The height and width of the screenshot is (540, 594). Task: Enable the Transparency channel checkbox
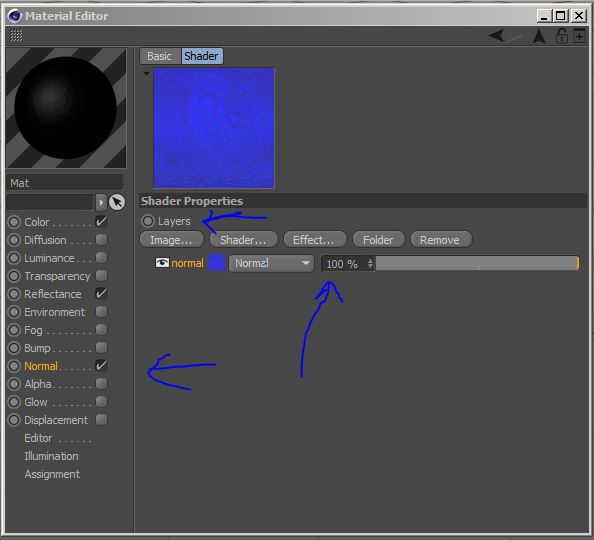point(101,275)
